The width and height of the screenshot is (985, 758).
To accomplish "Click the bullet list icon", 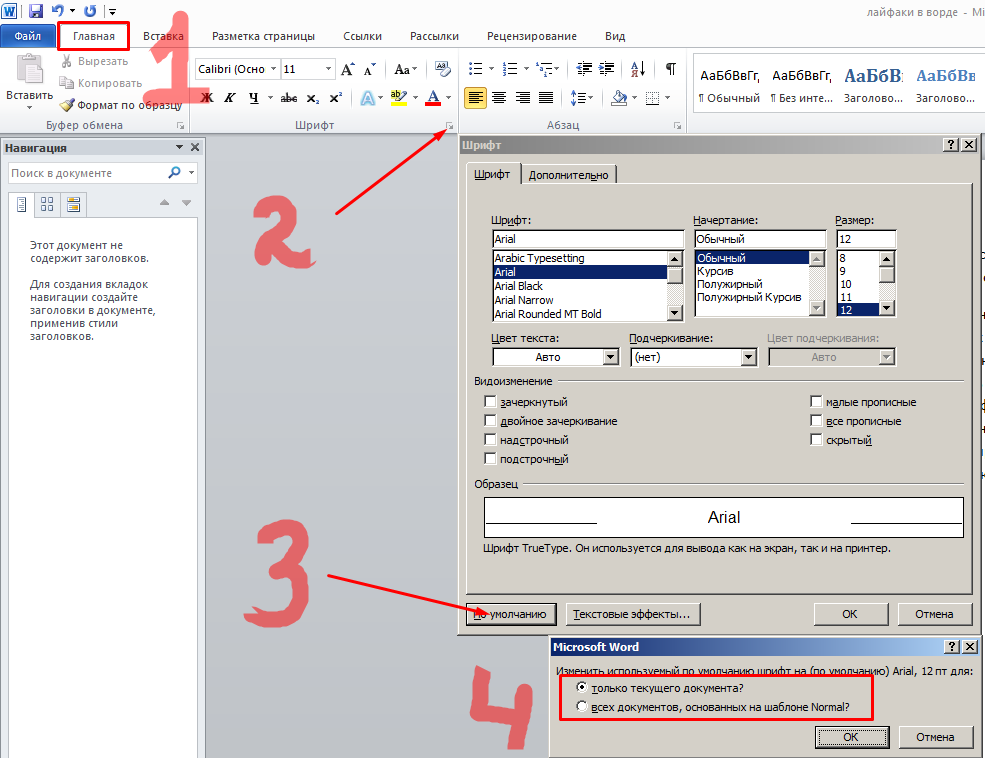I will coord(476,68).
